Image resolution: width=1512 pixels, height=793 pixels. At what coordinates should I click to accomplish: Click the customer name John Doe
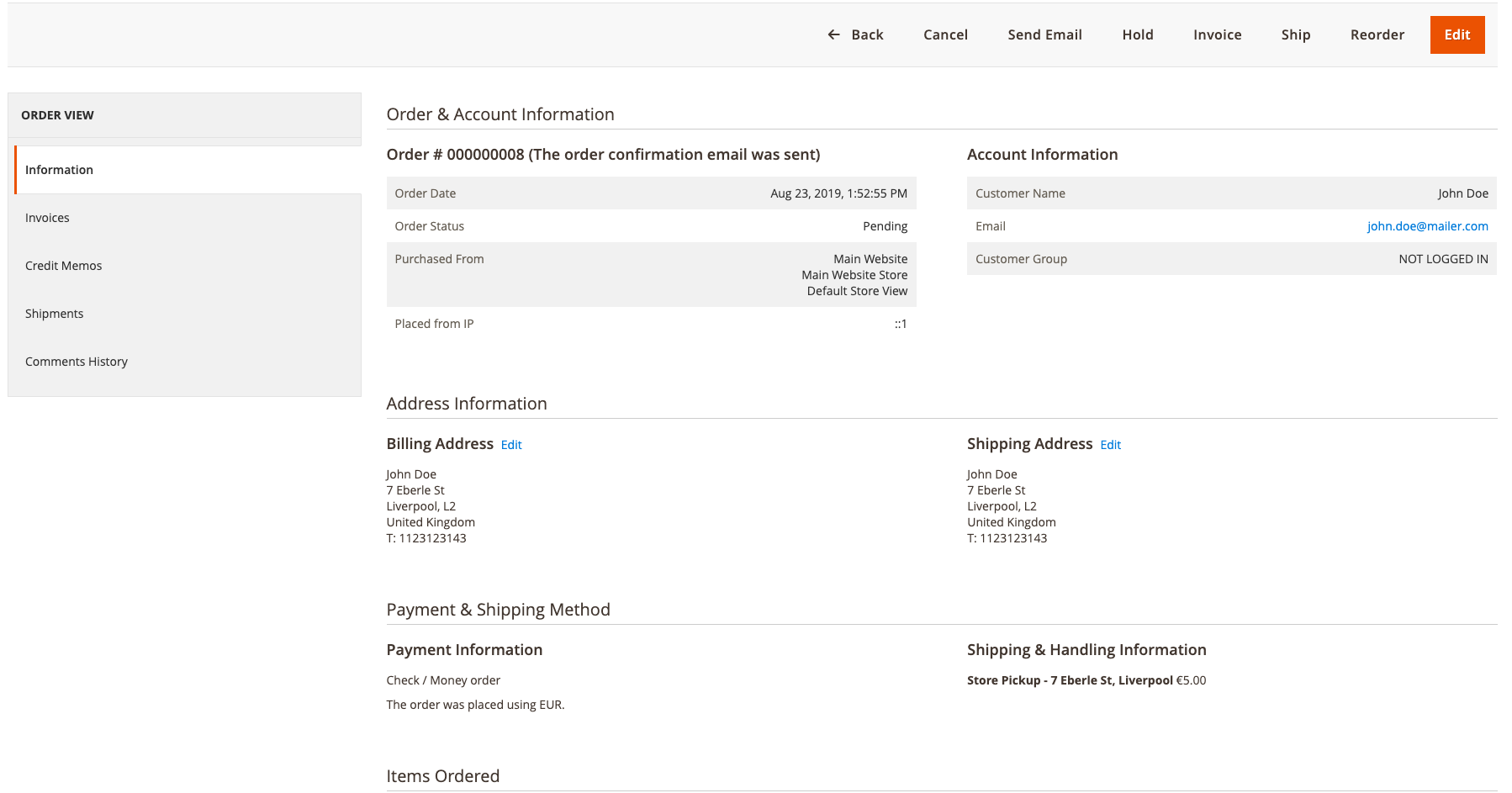1462,193
